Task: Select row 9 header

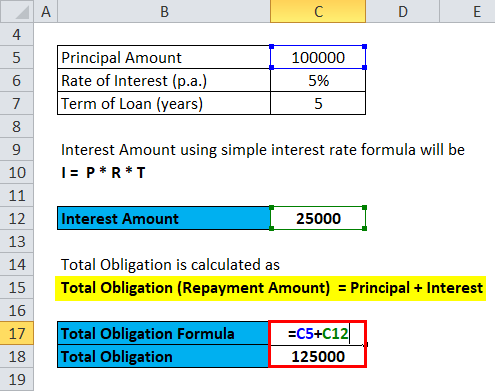Action: click(17, 149)
